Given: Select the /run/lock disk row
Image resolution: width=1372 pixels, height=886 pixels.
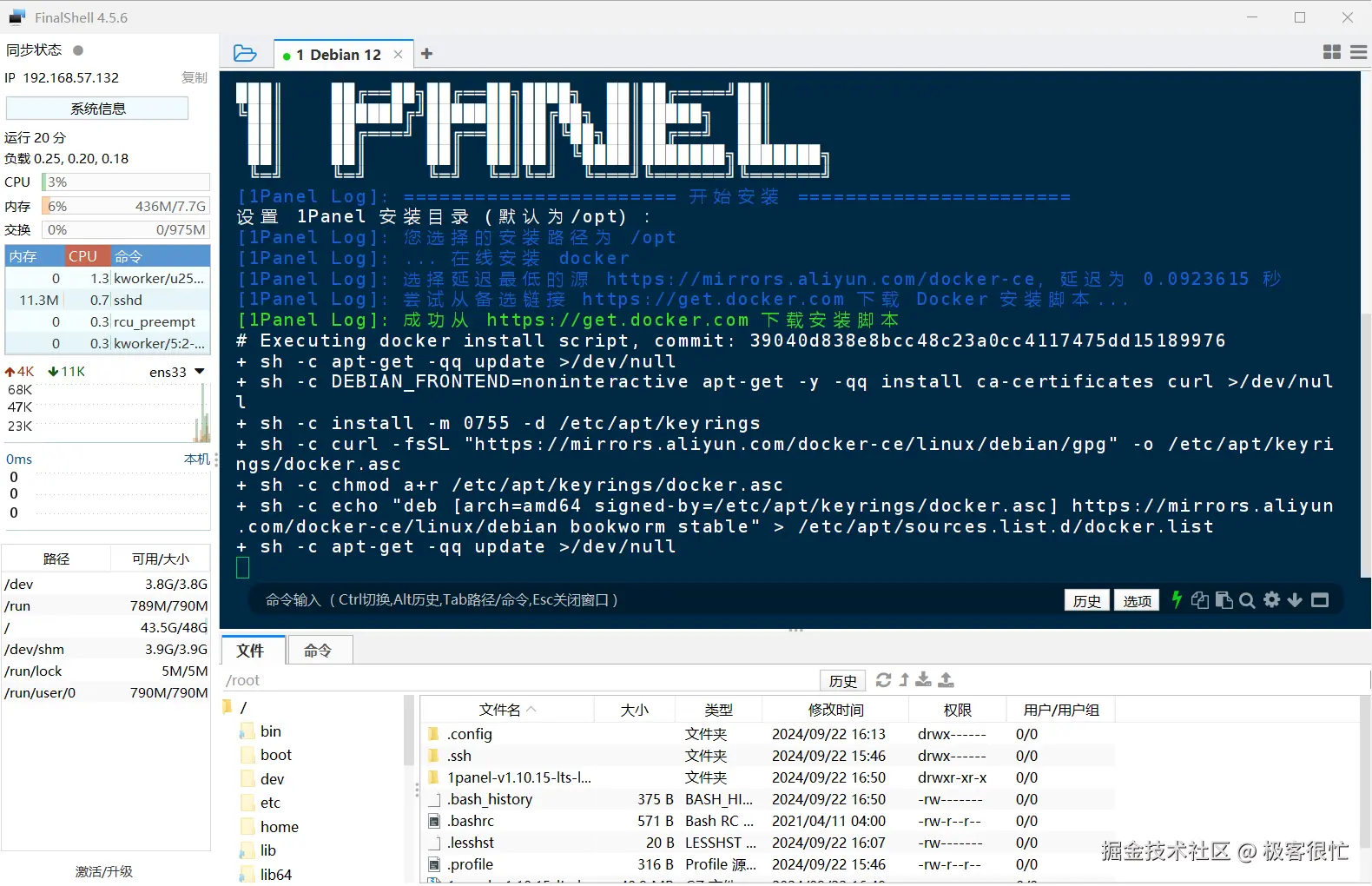Looking at the screenshot, I should (x=106, y=671).
